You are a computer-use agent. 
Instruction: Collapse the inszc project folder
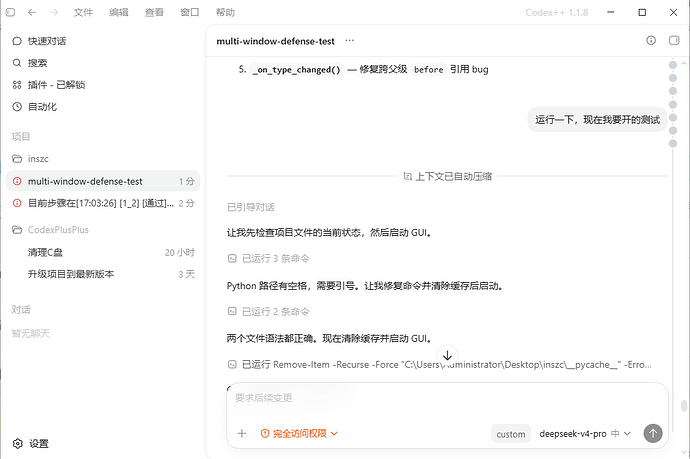[x=103, y=158]
